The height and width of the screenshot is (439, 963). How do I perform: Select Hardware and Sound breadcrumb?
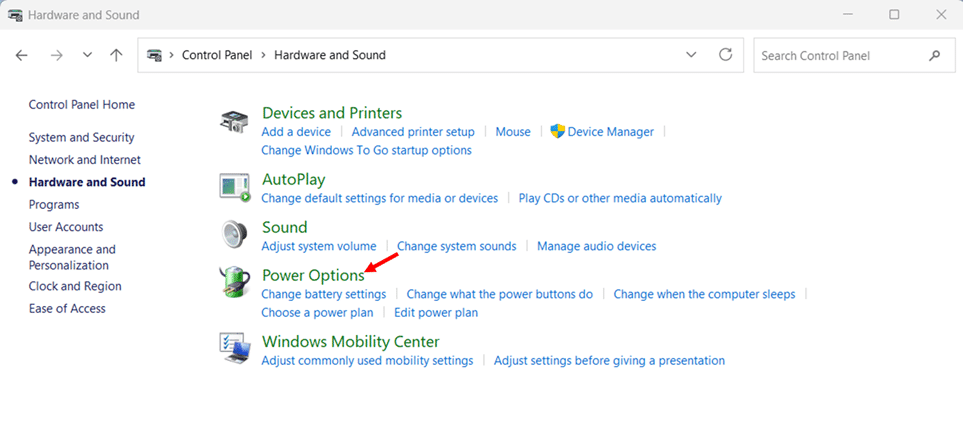point(330,55)
